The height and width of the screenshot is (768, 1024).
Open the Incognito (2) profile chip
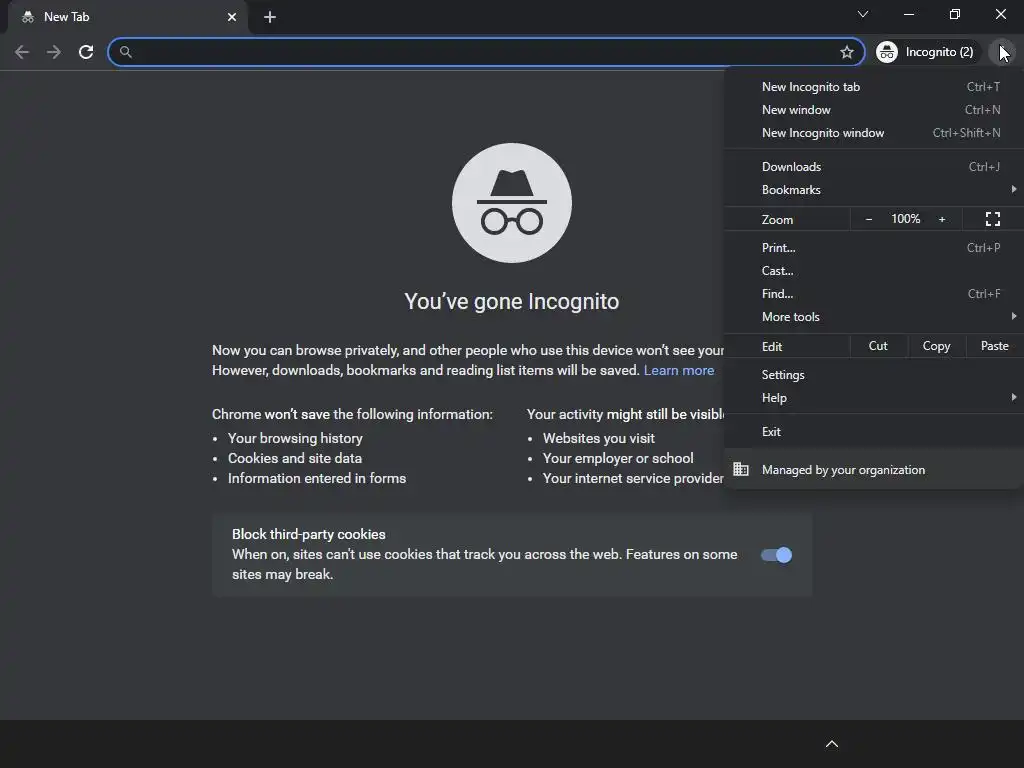point(927,52)
